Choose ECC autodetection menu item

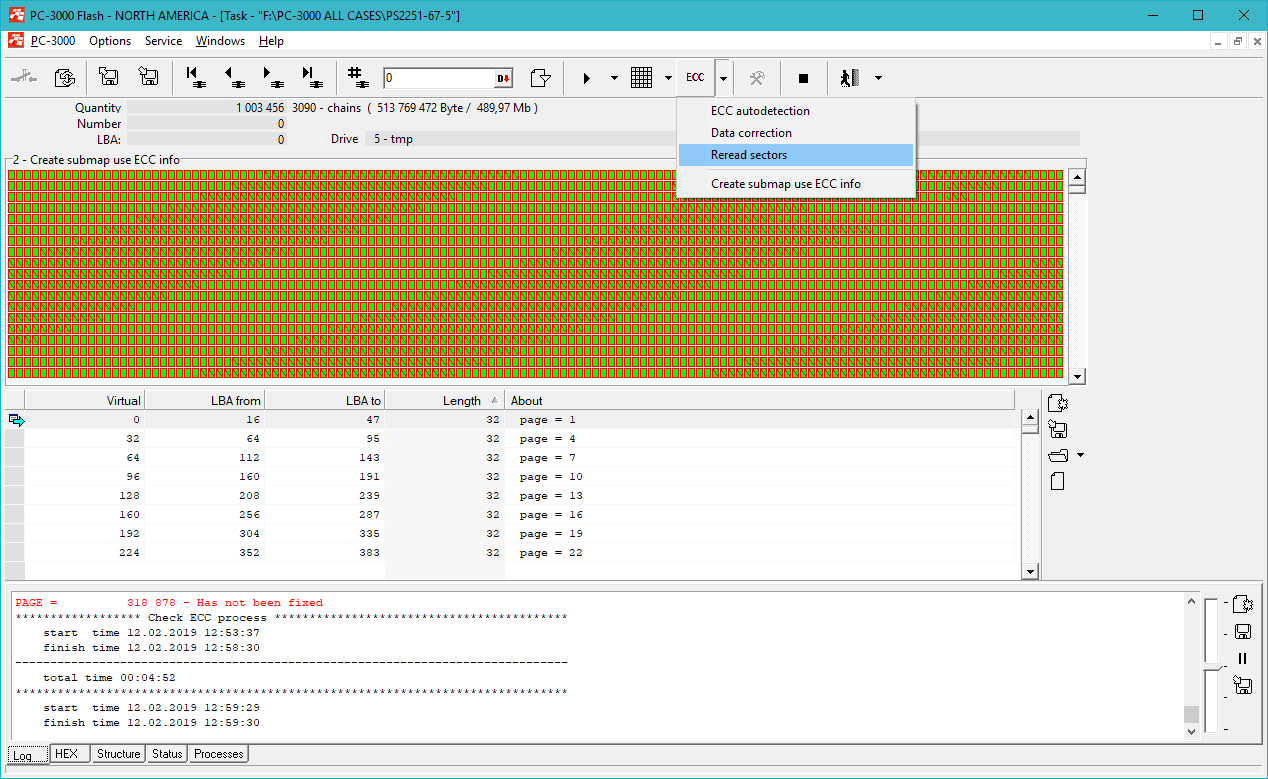796,111
